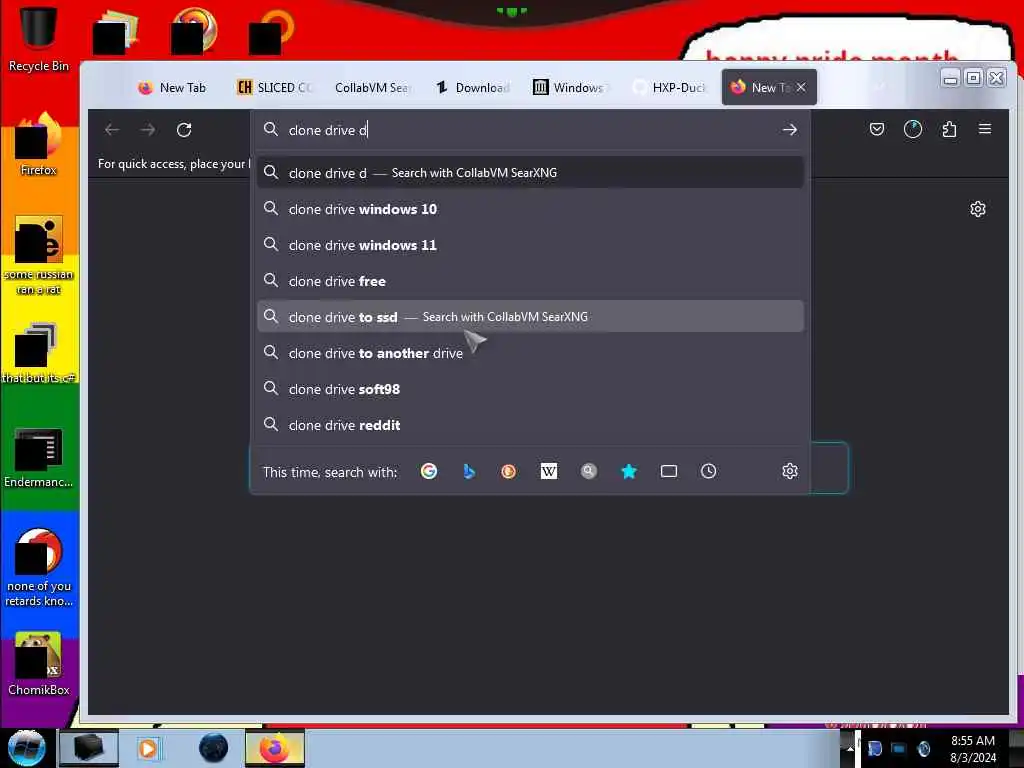This screenshot has height=768, width=1024.
Task: Select the 'that but its c#' desktop icon
Action: pyautogui.click(x=39, y=353)
